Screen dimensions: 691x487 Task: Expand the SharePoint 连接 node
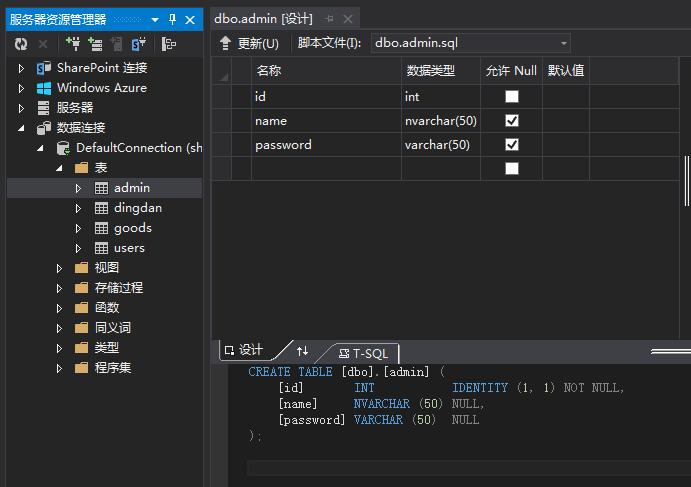(21, 68)
